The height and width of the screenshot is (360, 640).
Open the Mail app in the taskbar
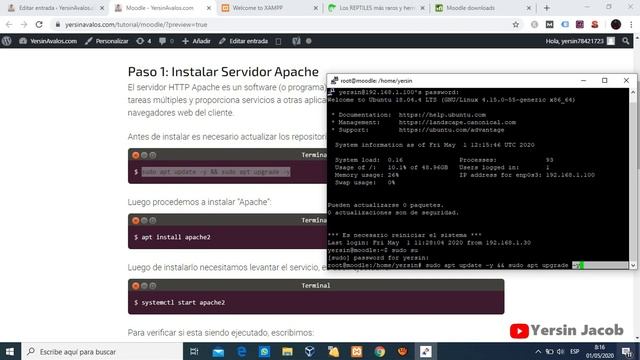[218, 351]
